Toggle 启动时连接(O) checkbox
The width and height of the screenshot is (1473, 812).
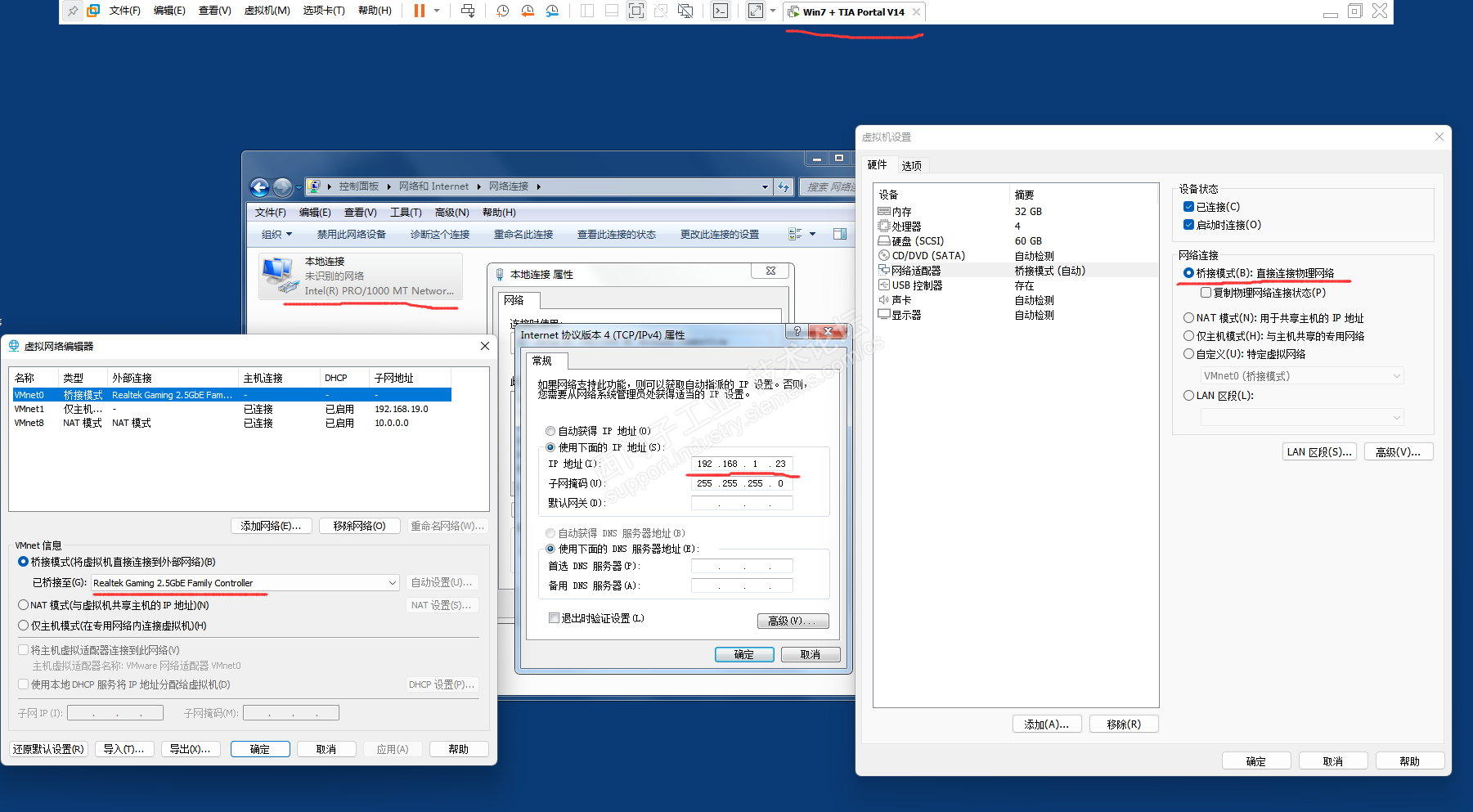pyautogui.click(x=1189, y=225)
